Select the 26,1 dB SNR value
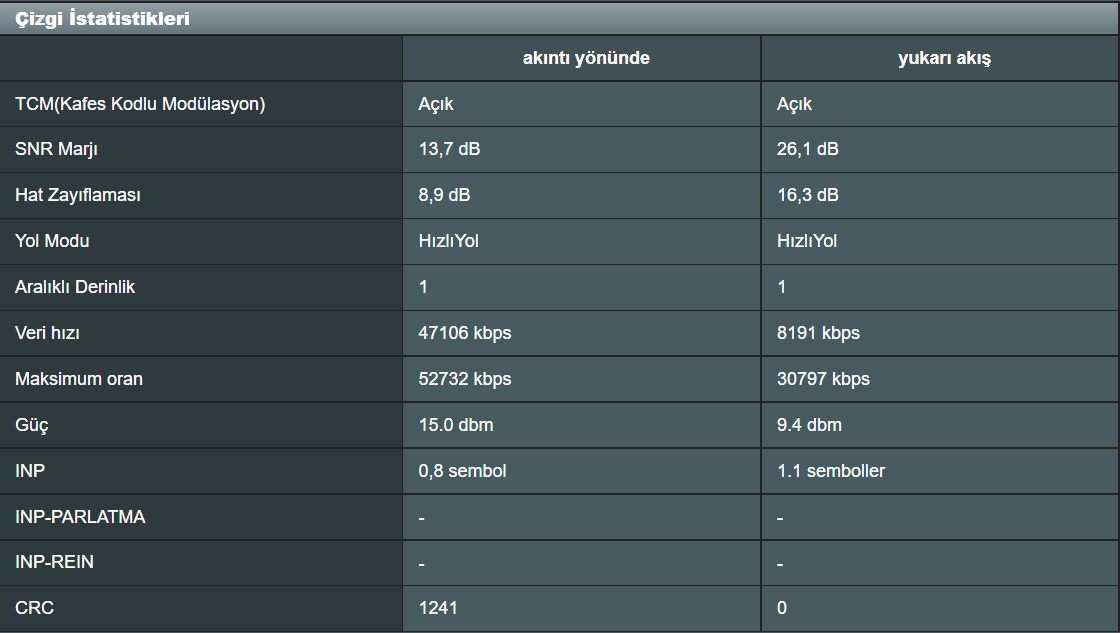 [808, 150]
